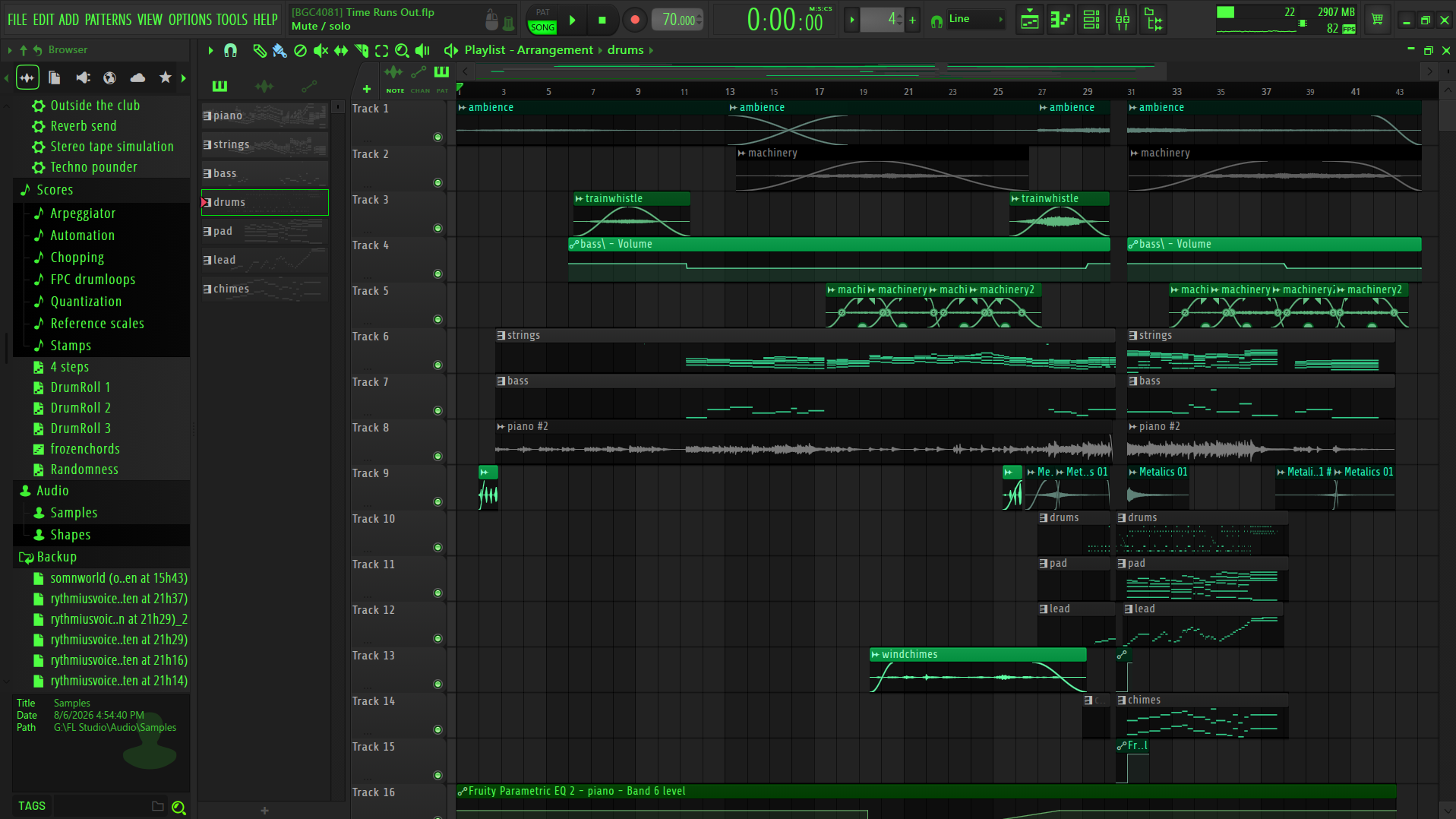The height and width of the screenshot is (819, 1456).
Task: Open pattern selector arrow beside pattern number
Action: (852, 20)
